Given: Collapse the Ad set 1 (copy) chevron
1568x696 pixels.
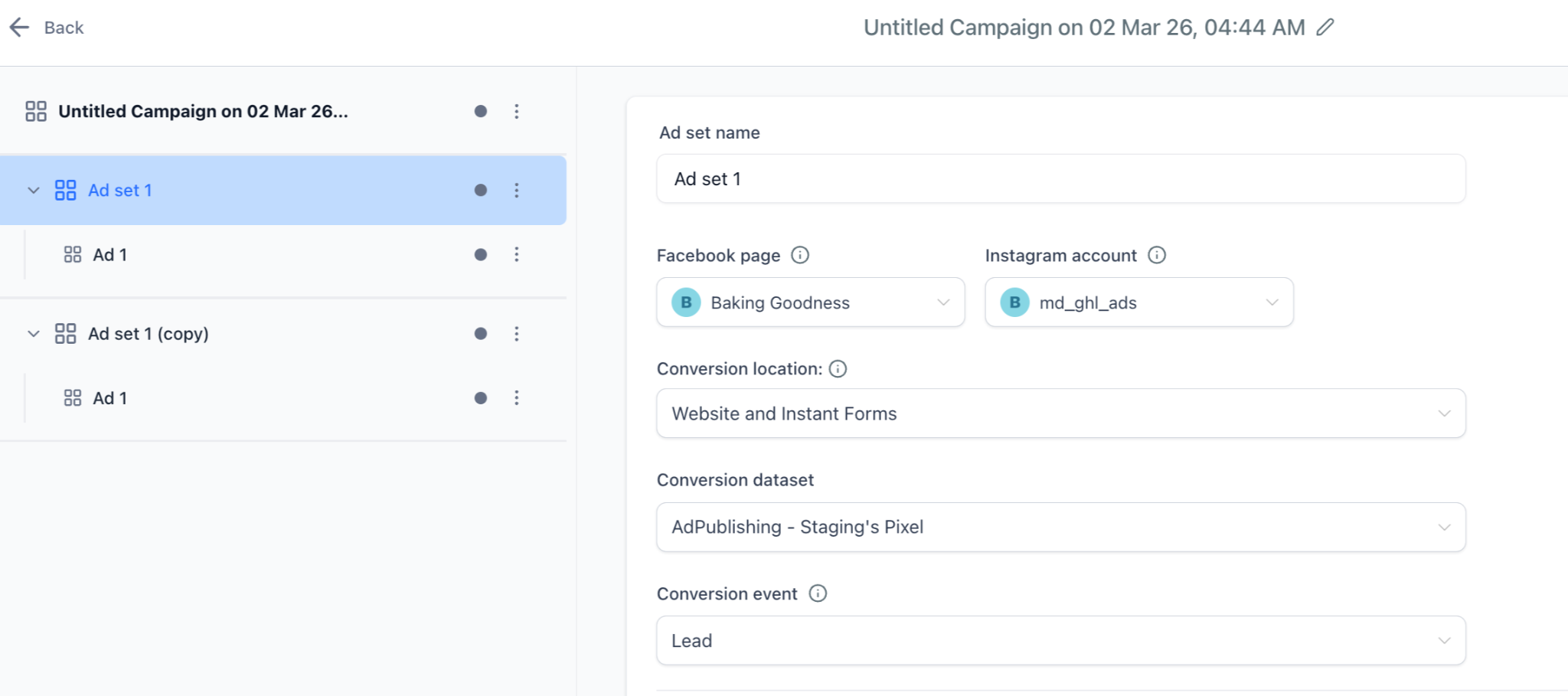Looking at the screenshot, I should tap(34, 334).
